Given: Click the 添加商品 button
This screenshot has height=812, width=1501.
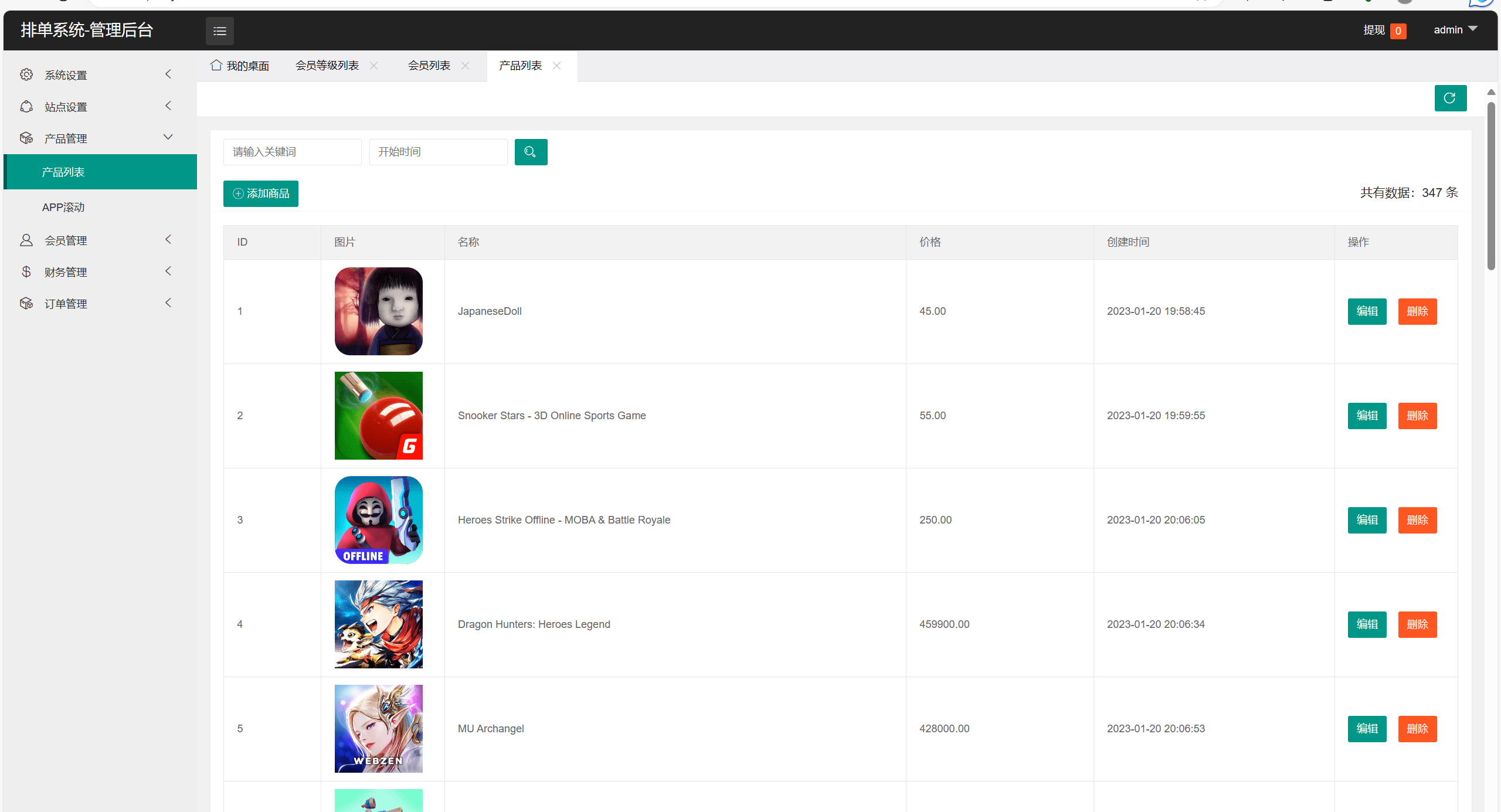Looking at the screenshot, I should click(x=261, y=193).
